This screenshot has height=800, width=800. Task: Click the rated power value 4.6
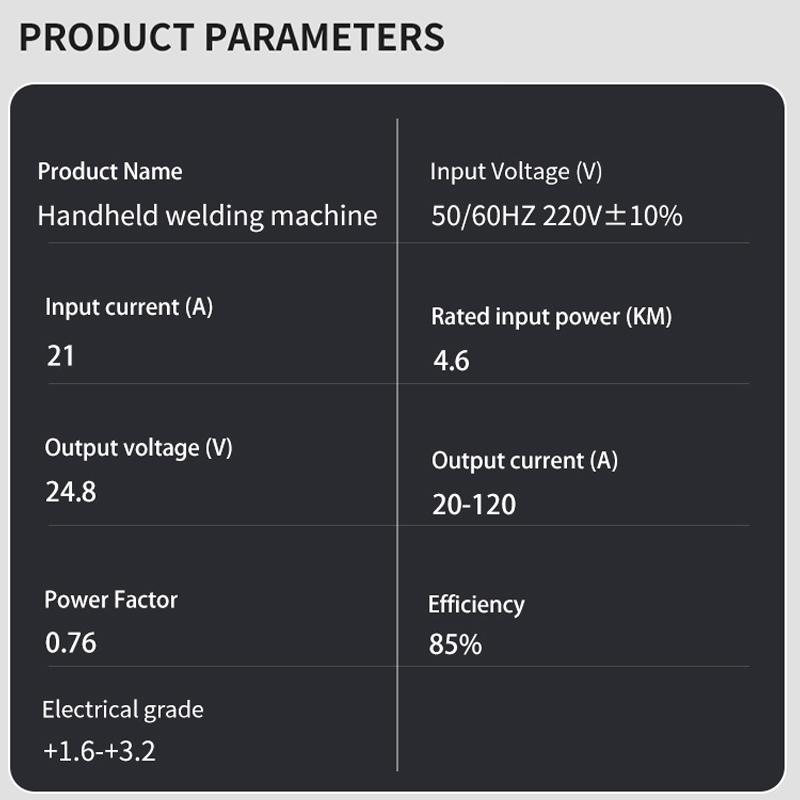pos(451,360)
